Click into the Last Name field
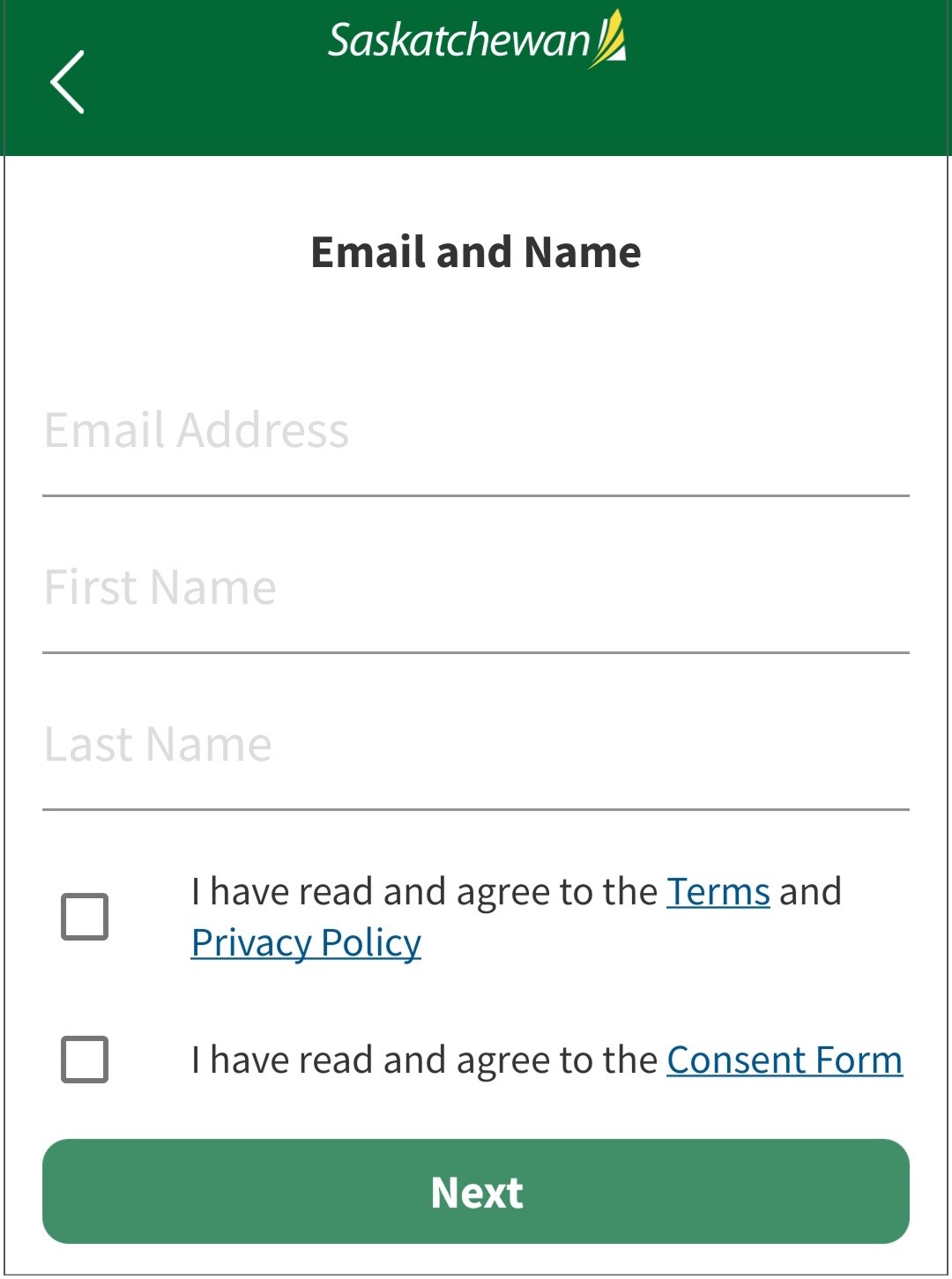Screen dimensions: 952x1279 click(476, 745)
